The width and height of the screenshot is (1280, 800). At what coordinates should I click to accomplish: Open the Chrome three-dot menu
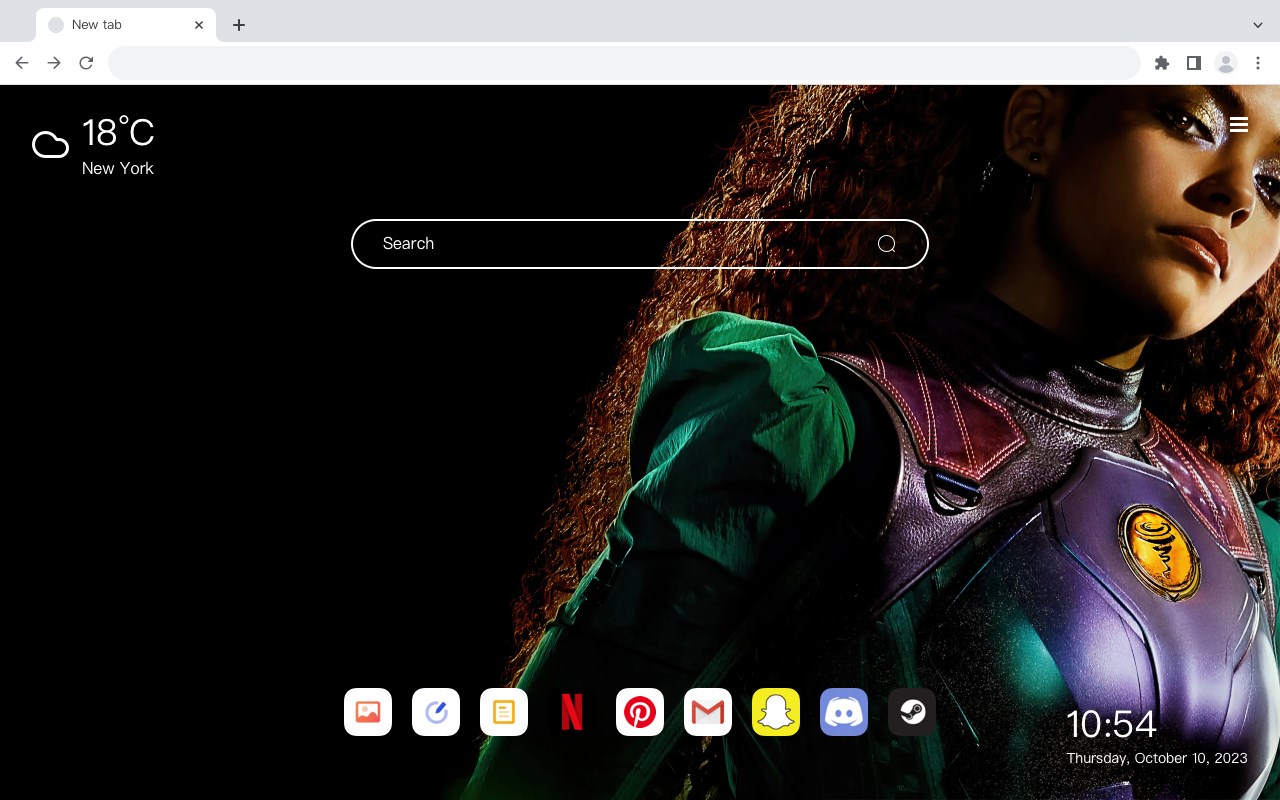coord(1258,63)
